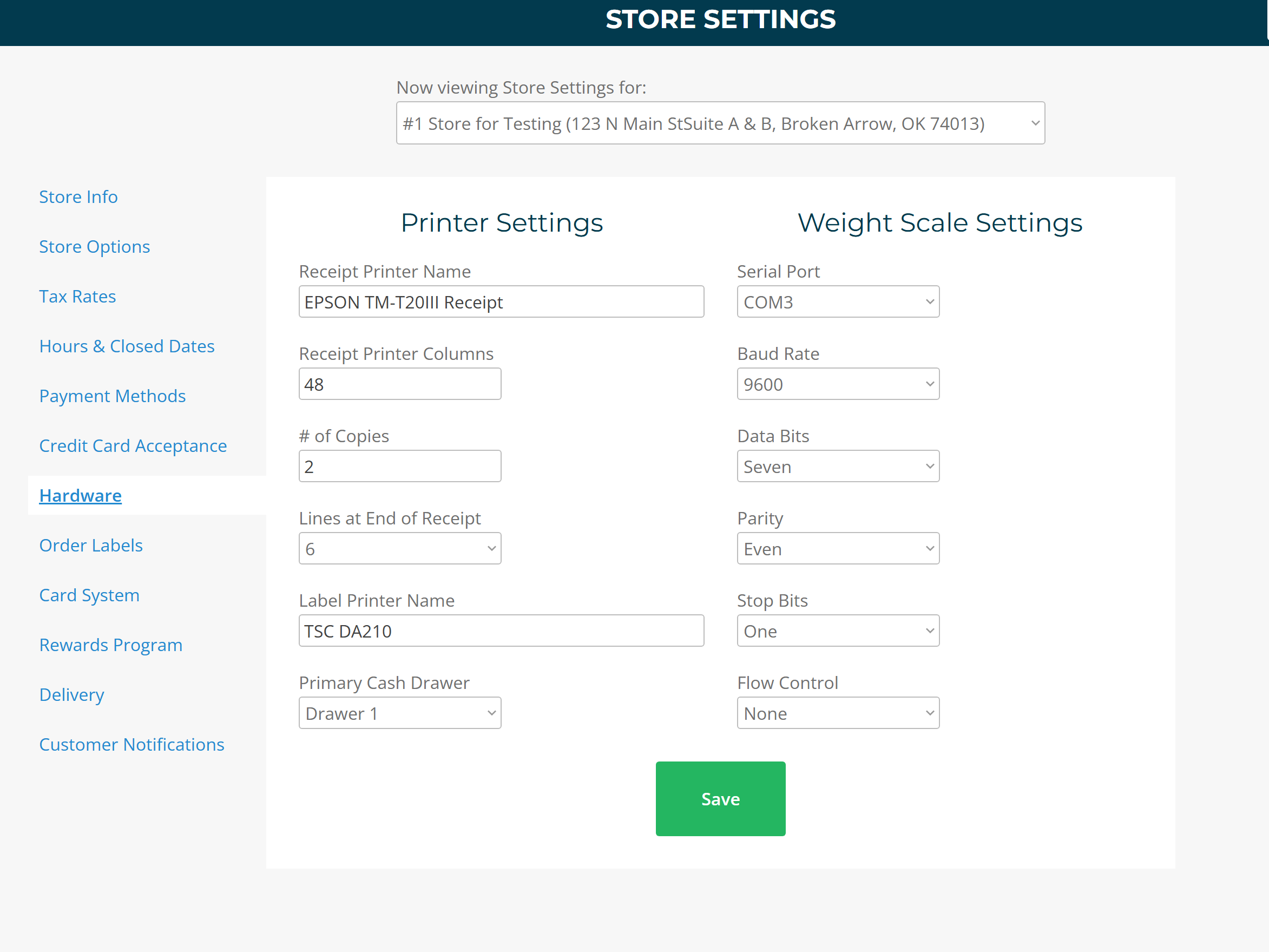Viewport: 1269px width, 952px height.
Task: Open the store selection dropdown
Action: 720,123
